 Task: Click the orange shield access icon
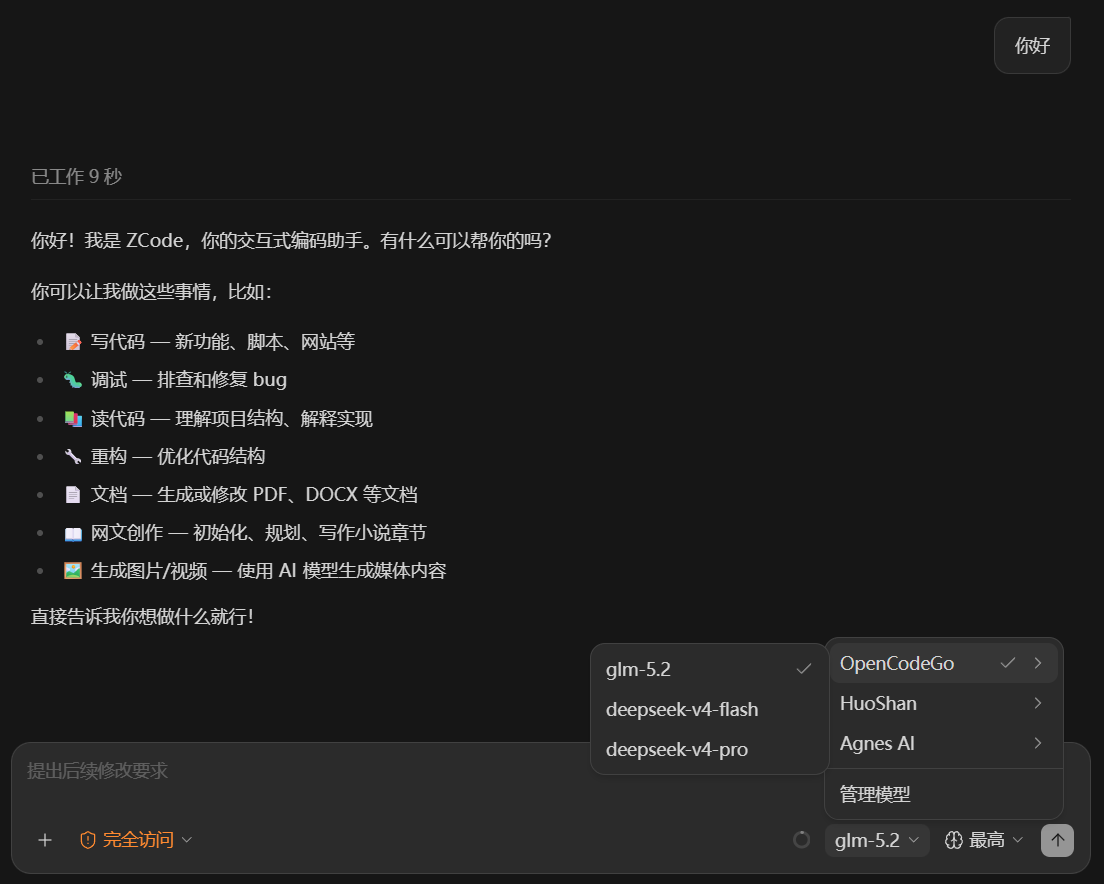click(88, 840)
